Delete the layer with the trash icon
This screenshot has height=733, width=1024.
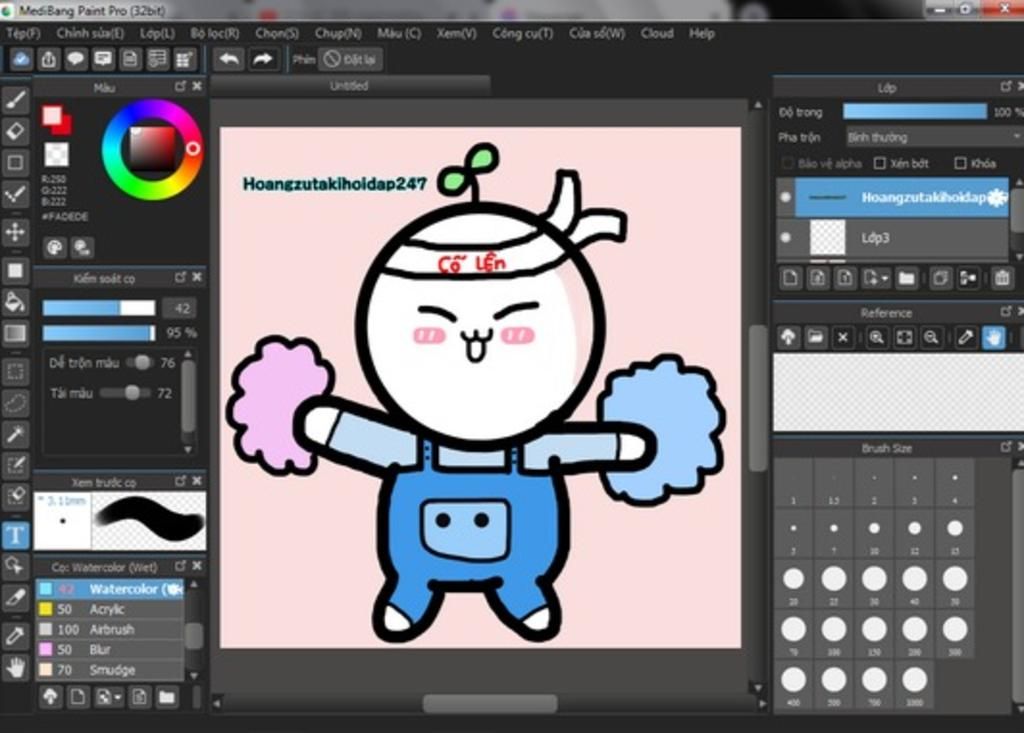pyautogui.click(x=1002, y=278)
